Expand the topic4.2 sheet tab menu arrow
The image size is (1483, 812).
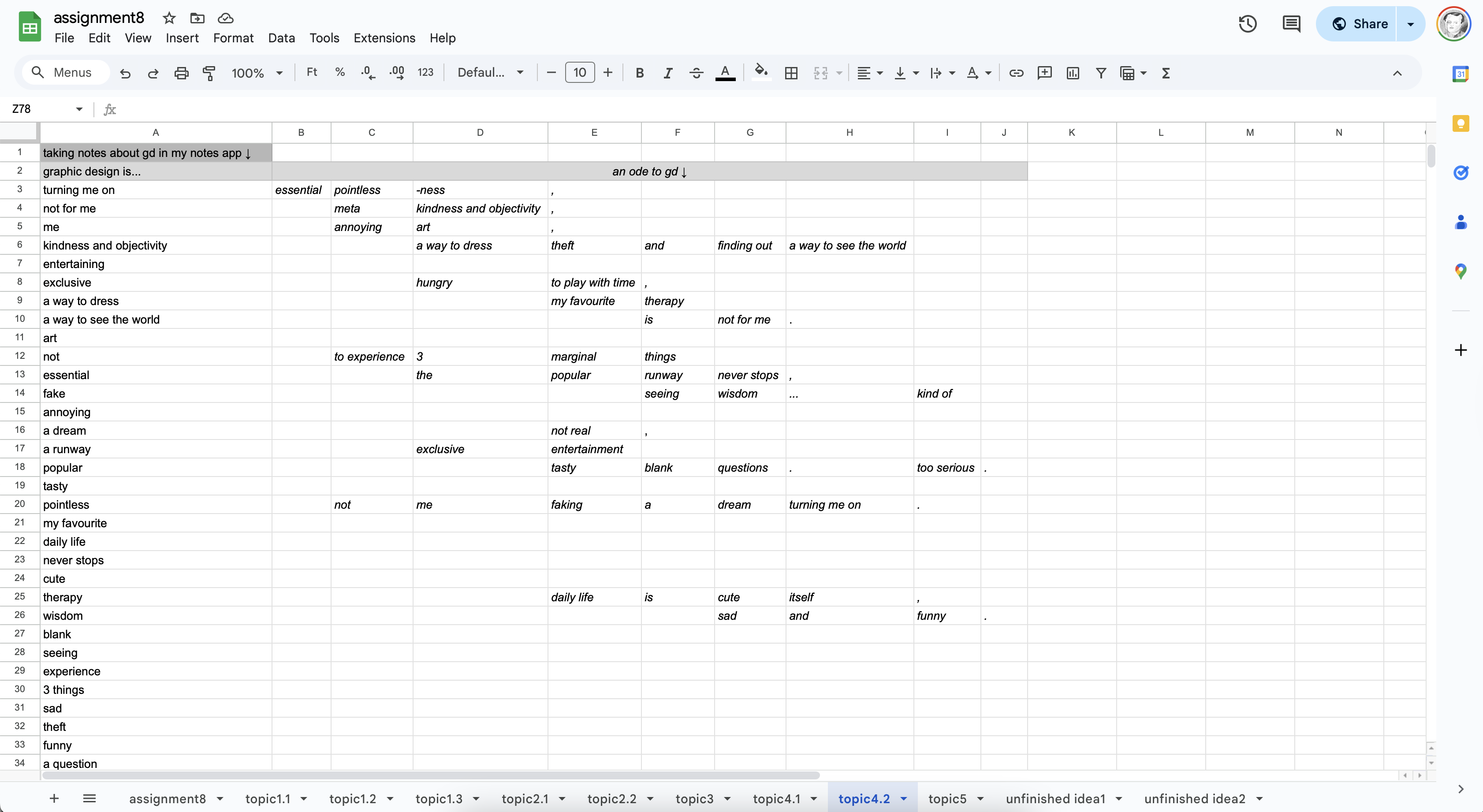(904, 799)
